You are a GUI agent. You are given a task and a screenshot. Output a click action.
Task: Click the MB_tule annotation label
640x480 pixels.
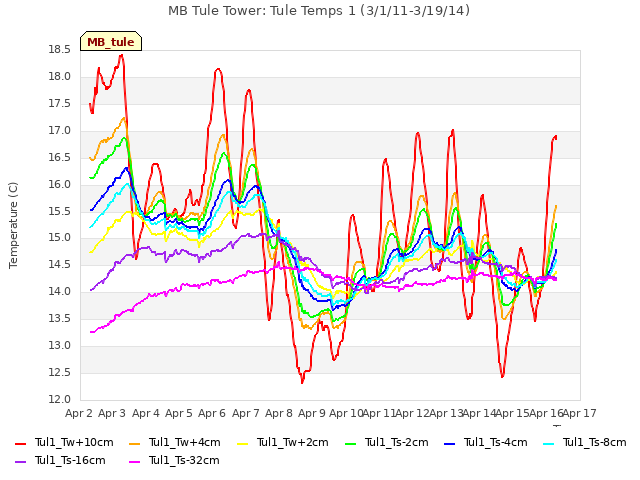[111, 42]
